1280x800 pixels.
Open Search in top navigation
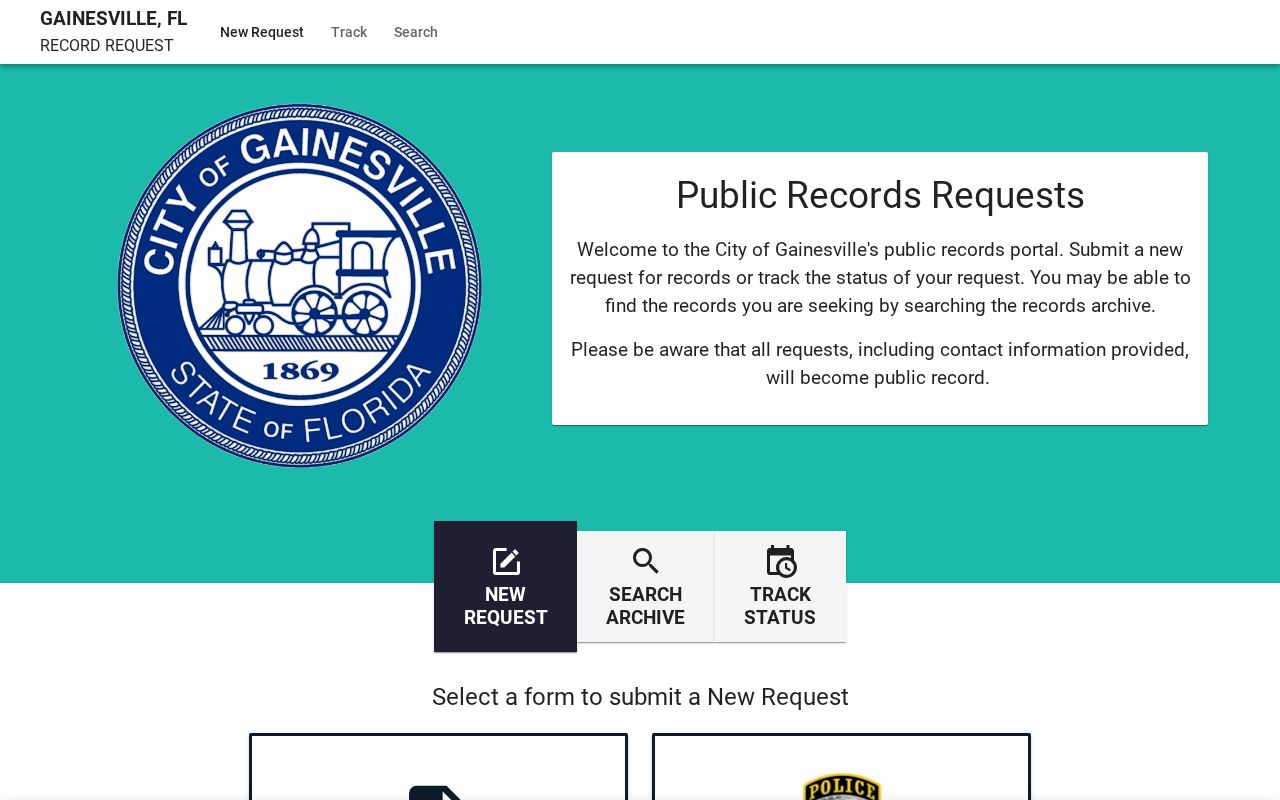[416, 32]
